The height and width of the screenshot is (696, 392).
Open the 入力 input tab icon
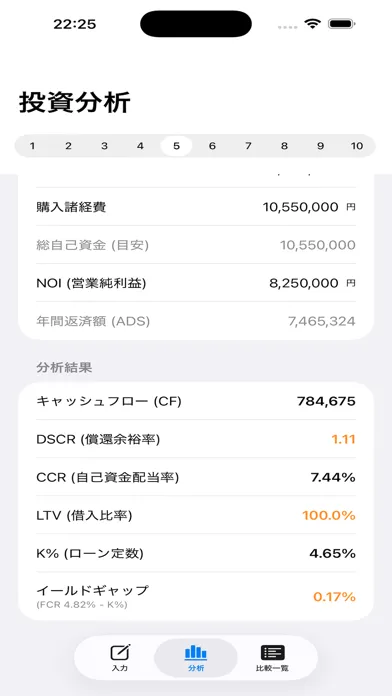(x=120, y=652)
